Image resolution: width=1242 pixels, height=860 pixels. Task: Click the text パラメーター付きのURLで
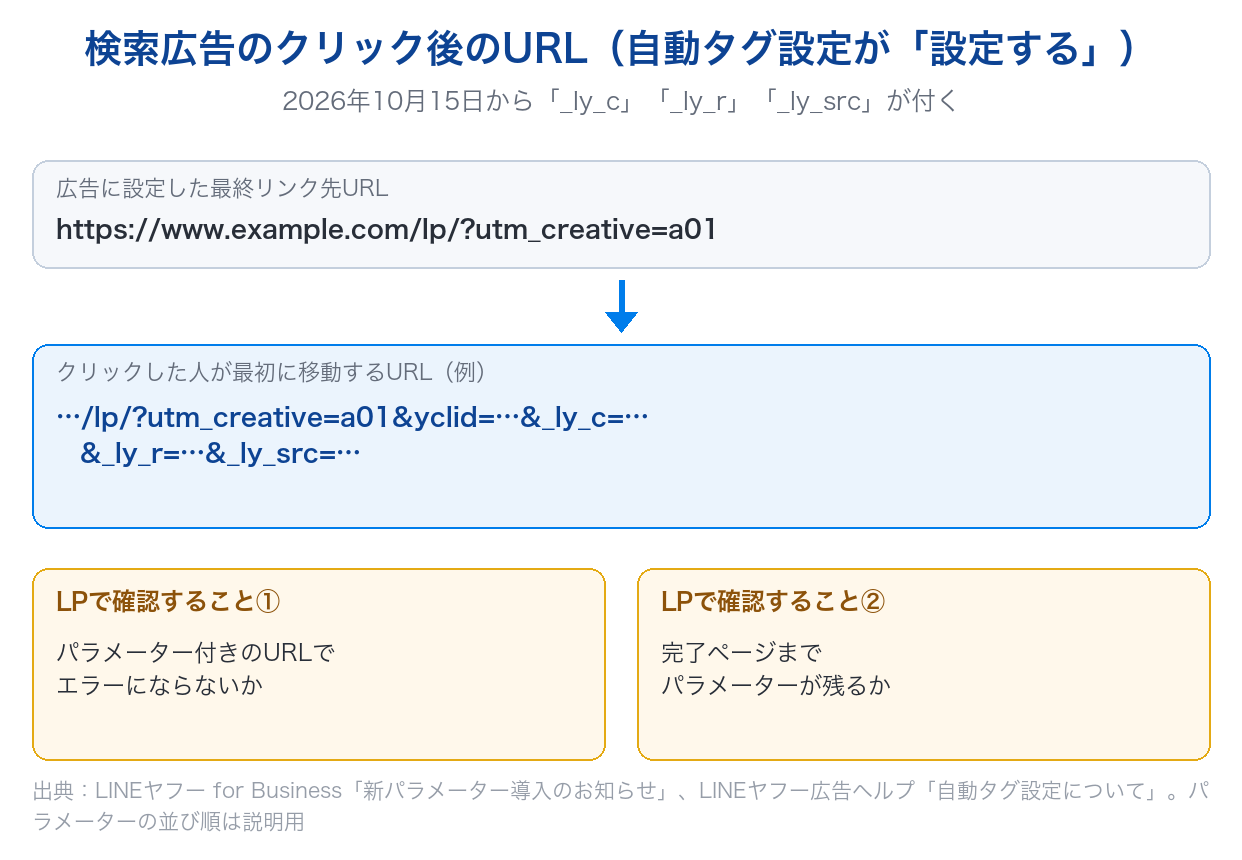[x=196, y=654]
